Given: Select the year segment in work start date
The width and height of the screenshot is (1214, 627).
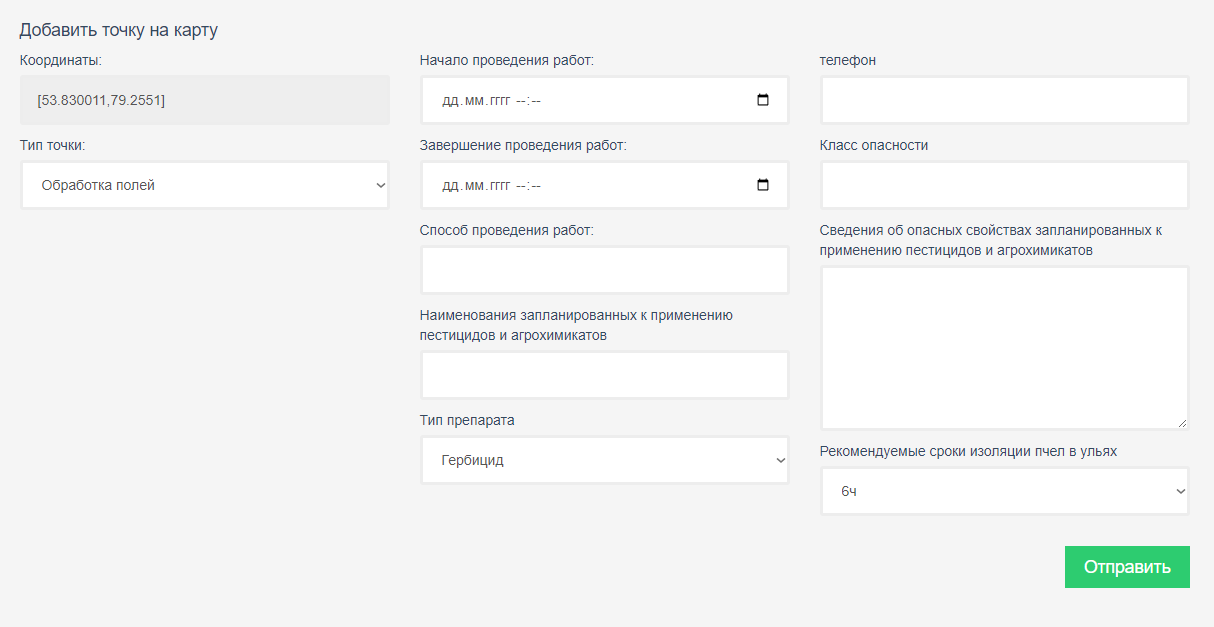Looking at the screenshot, I should coord(499,101).
